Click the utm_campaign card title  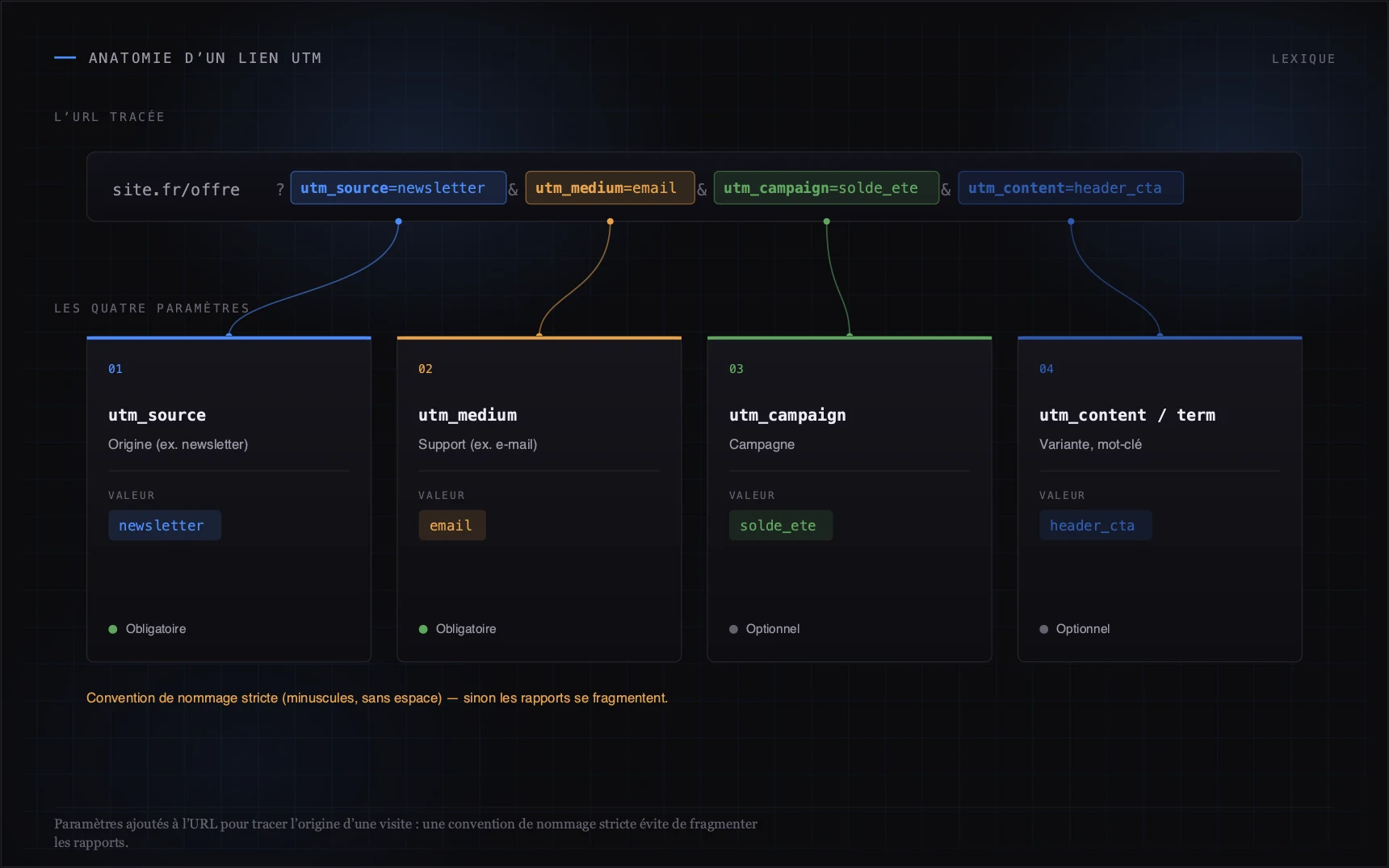[787, 415]
